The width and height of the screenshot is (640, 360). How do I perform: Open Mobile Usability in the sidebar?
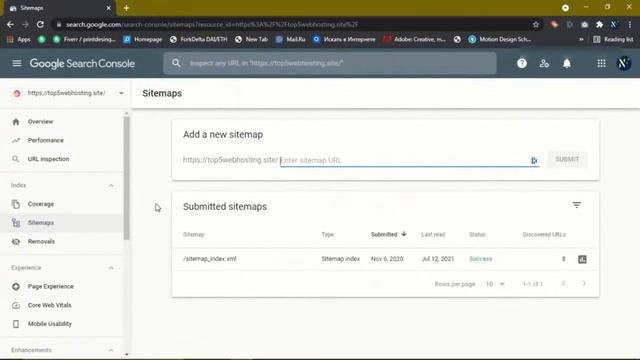tap(61, 324)
